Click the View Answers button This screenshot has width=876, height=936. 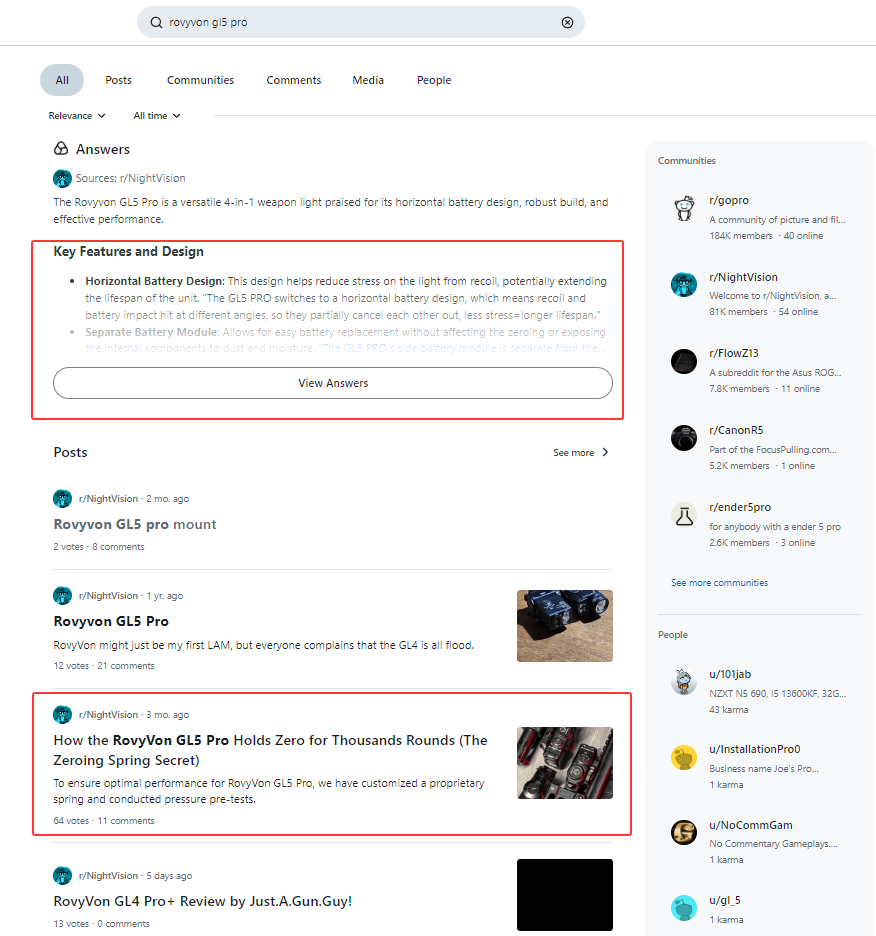(333, 383)
